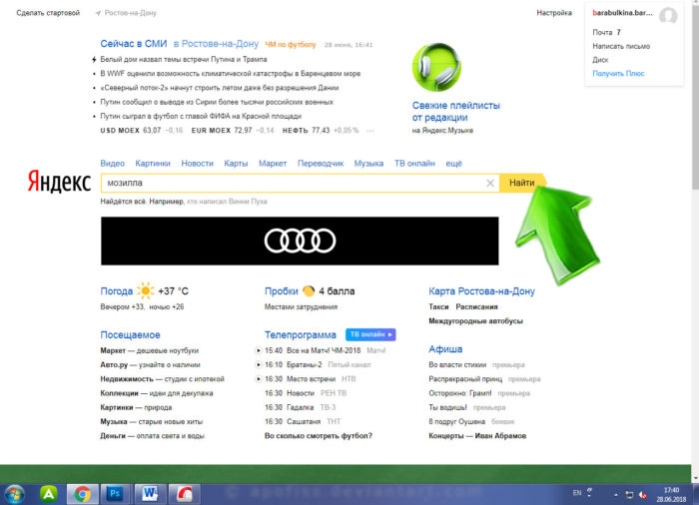This screenshot has width=699, height=505.
Task: Open Междугородные автобусы link
Action: click(x=475, y=321)
